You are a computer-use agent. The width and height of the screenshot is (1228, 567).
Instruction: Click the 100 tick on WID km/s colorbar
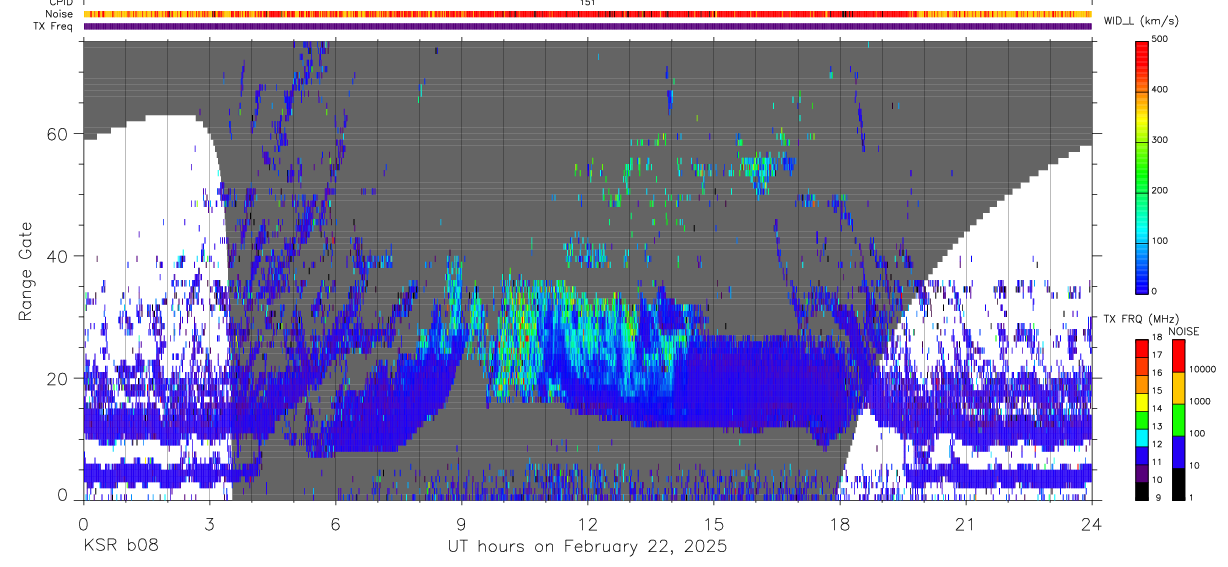tap(1161, 241)
